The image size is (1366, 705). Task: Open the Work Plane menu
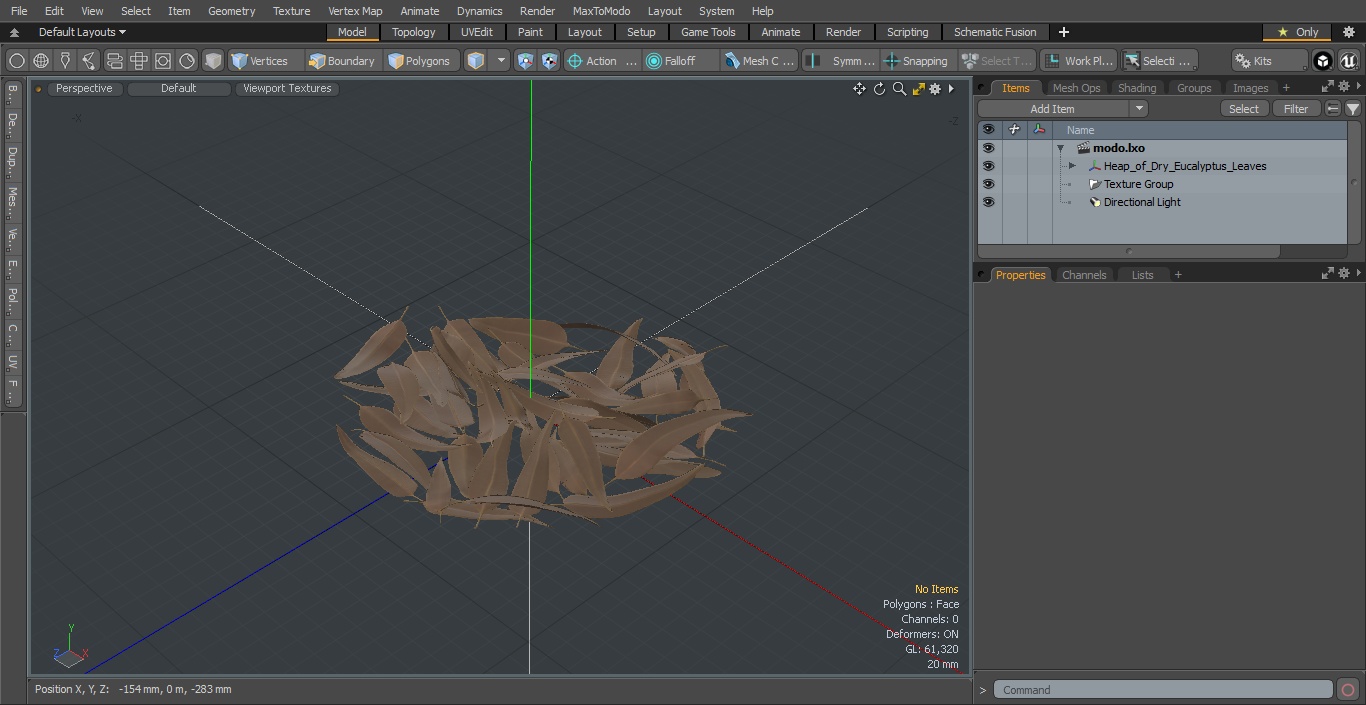coord(1078,61)
